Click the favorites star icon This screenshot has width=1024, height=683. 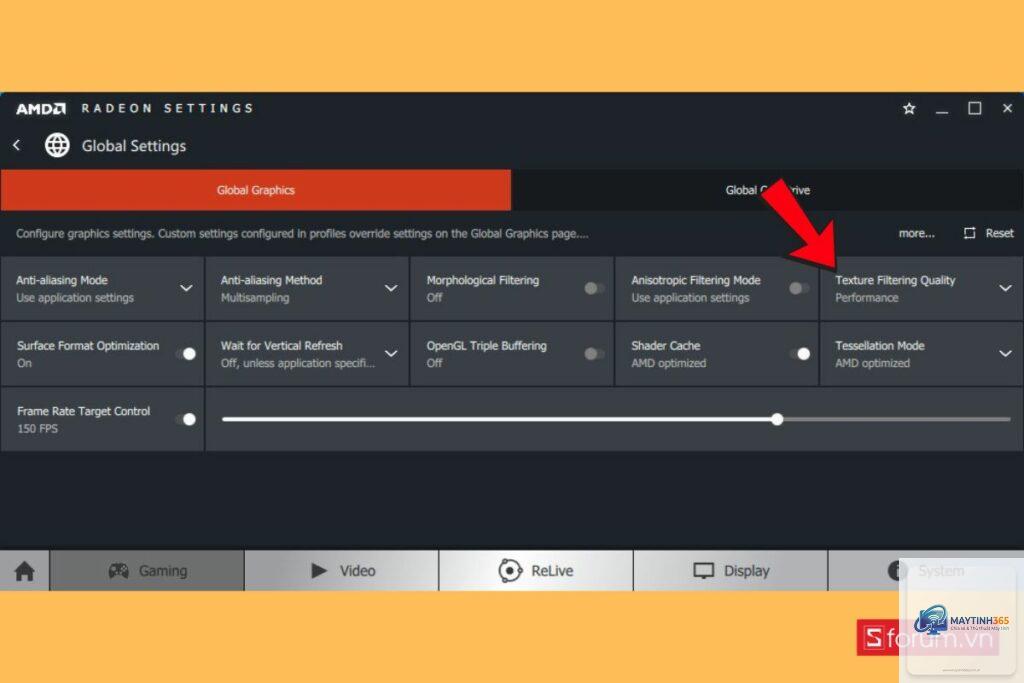pyautogui.click(x=908, y=108)
